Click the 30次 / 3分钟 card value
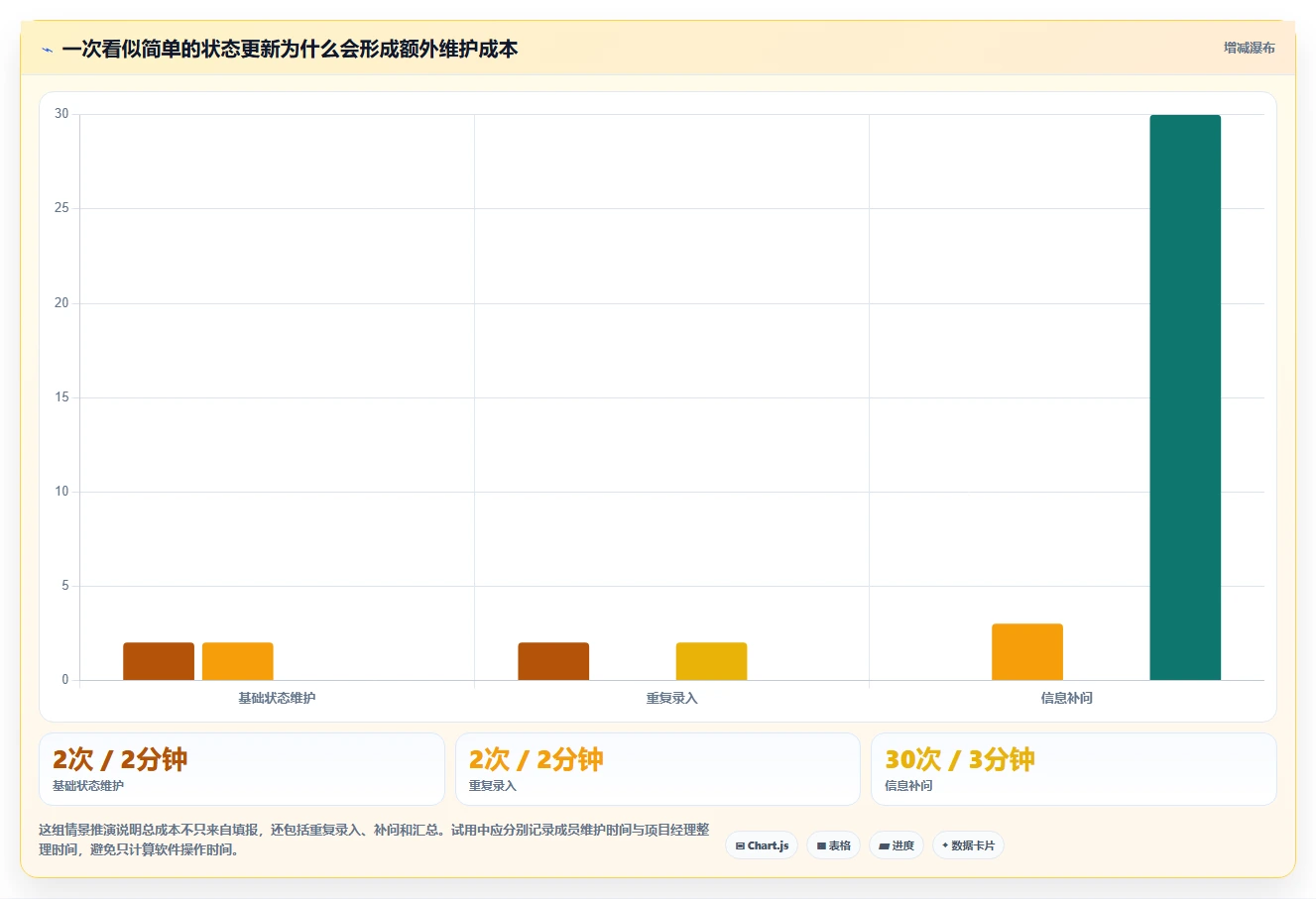 [960, 759]
